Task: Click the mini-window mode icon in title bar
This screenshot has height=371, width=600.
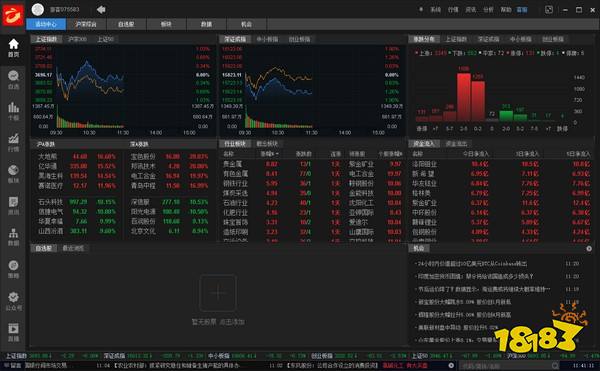Action: [x=549, y=10]
